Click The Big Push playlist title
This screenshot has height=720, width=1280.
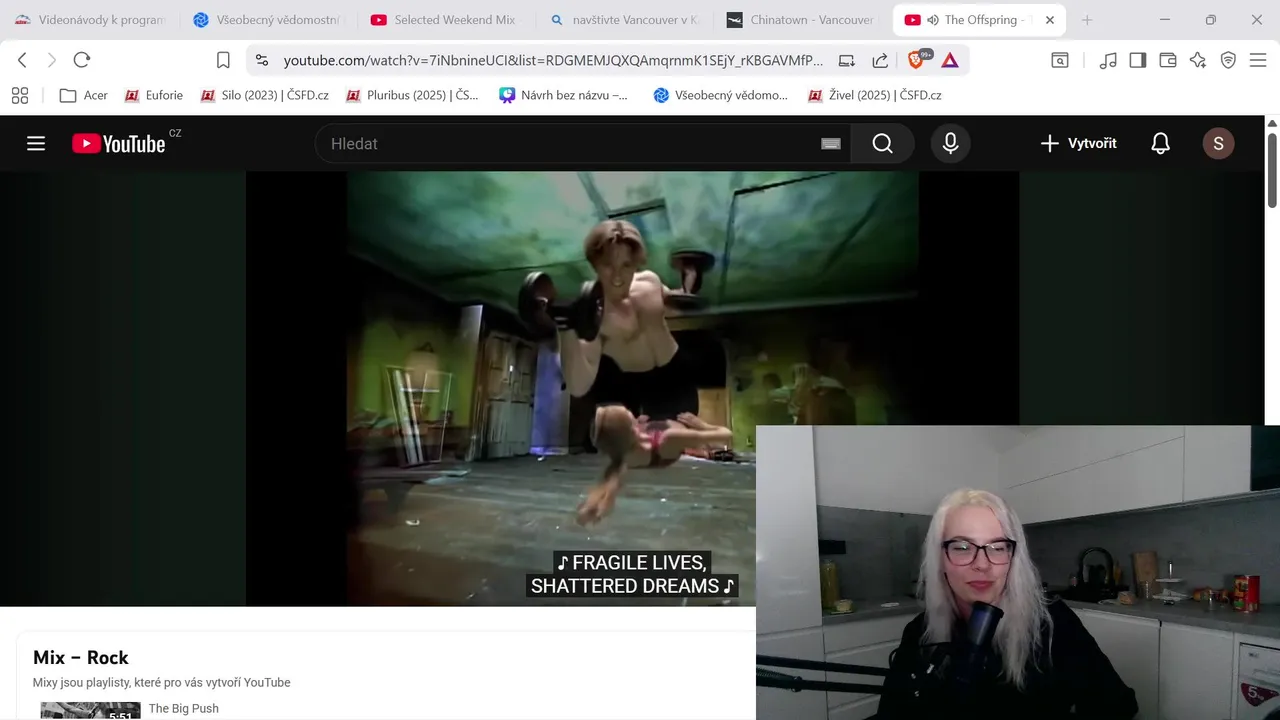184,708
